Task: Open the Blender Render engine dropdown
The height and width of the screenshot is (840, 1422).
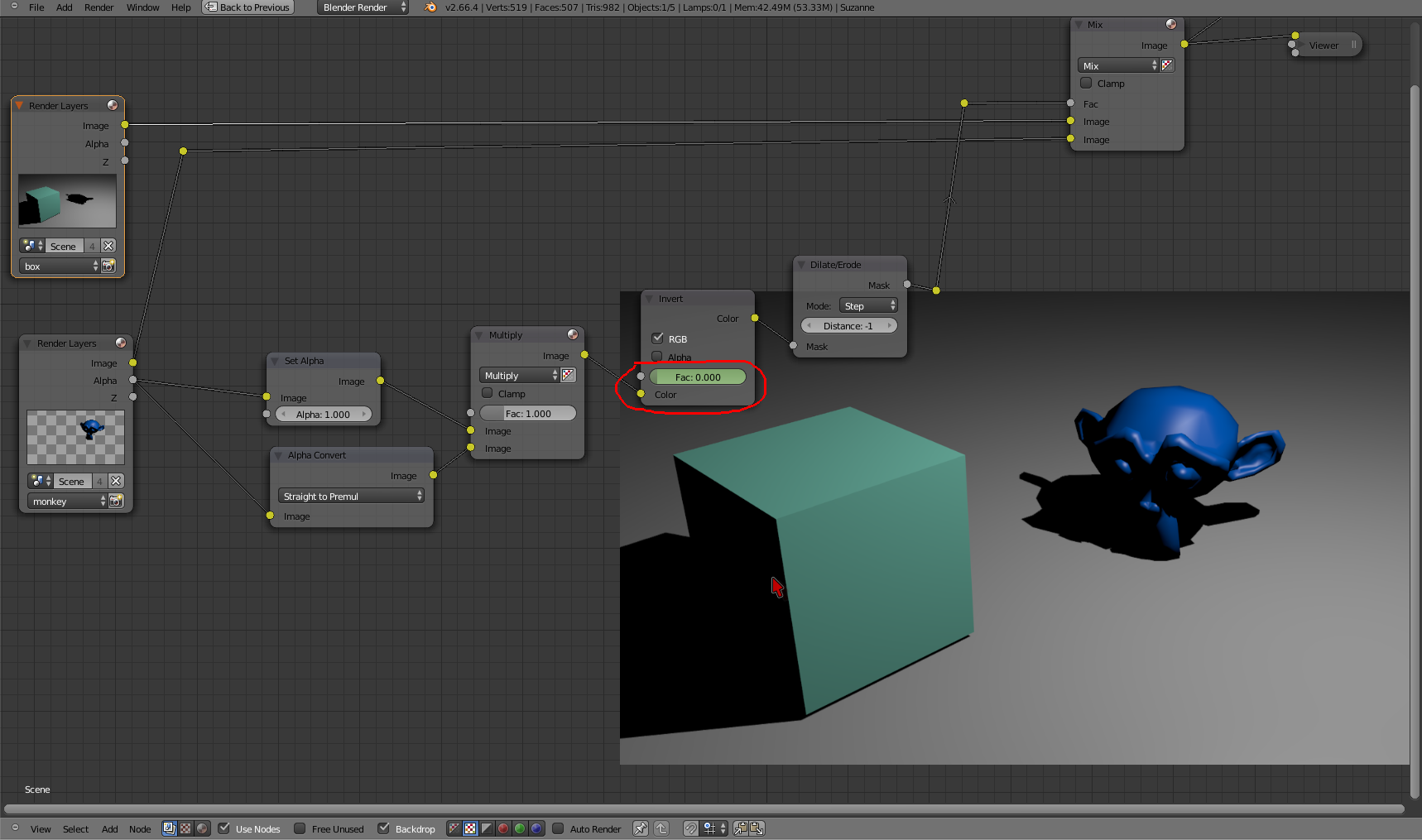Action: (x=363, y=7)
